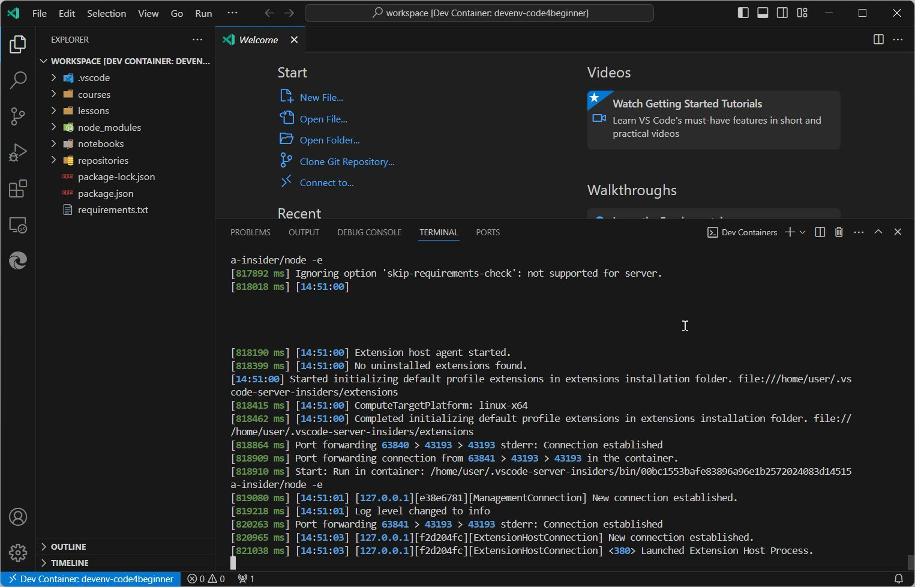
Task: Maximize panel size with chevron up
Action: point(878,232)
